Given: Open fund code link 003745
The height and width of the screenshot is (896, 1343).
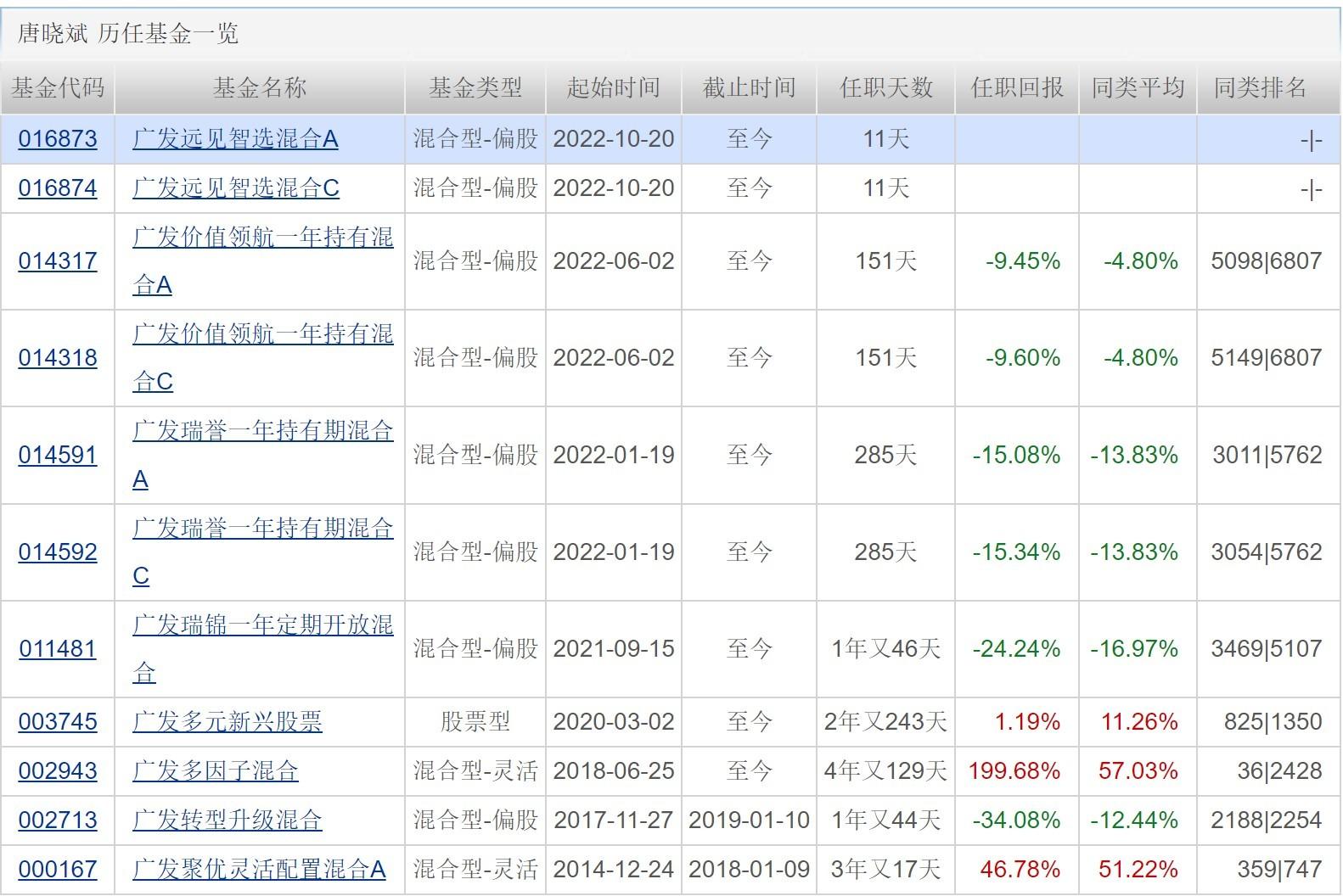Looking at the screenshot, I should tap(58, 722).
